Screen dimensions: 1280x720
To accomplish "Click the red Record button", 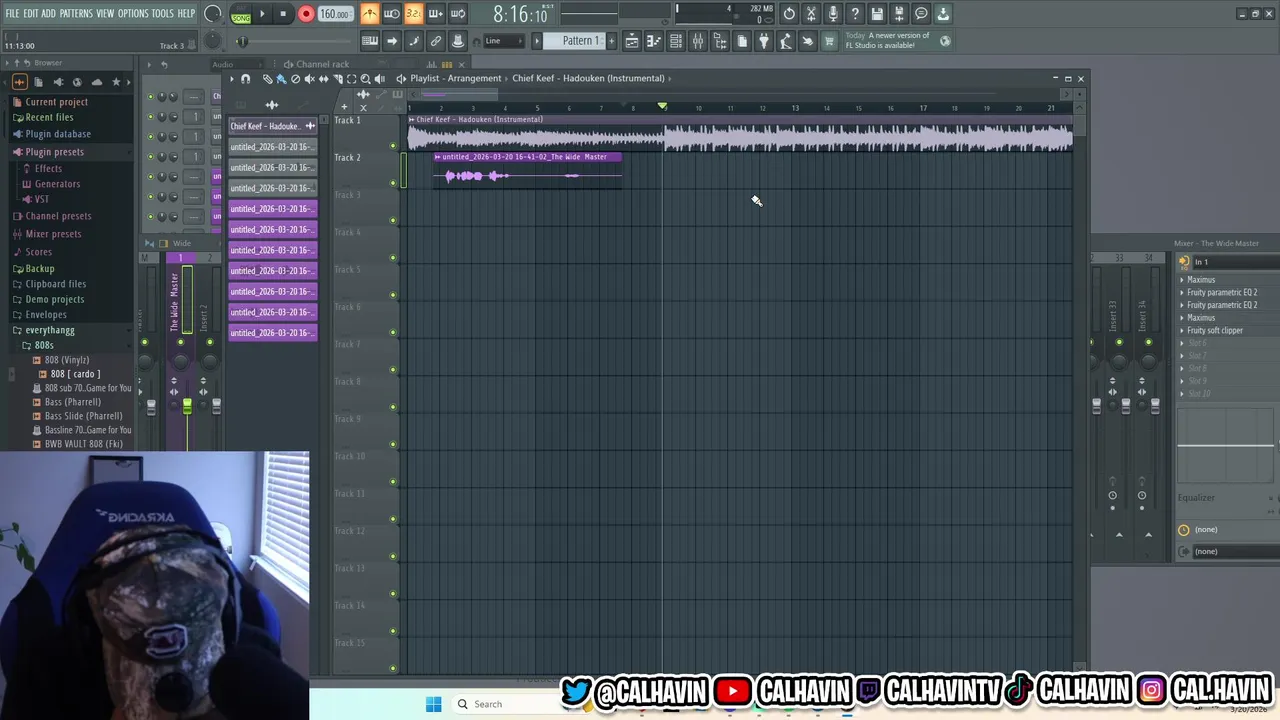I will [306, 14].
